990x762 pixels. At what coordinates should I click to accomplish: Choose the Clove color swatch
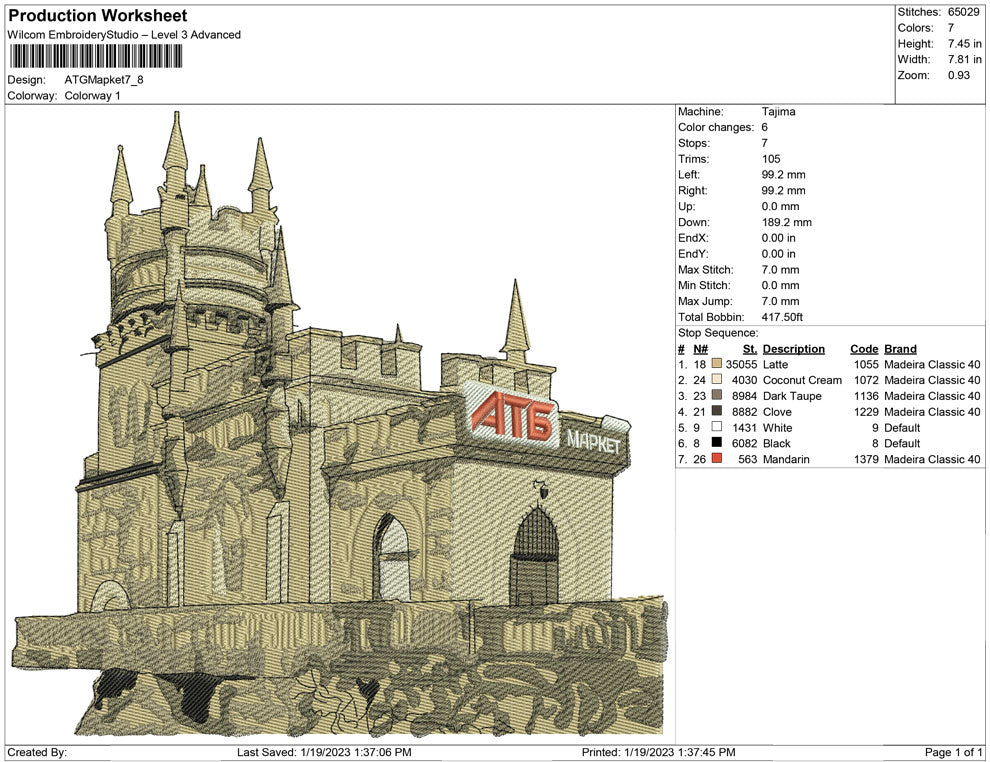(717, 412)
